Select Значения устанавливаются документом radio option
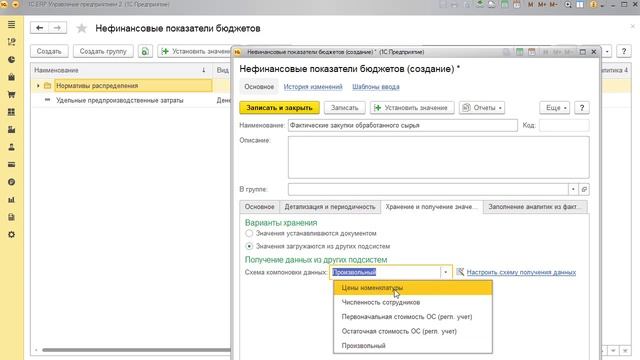Image resolution: width=640 pixels, height=360 pixels. coord(249,233)
